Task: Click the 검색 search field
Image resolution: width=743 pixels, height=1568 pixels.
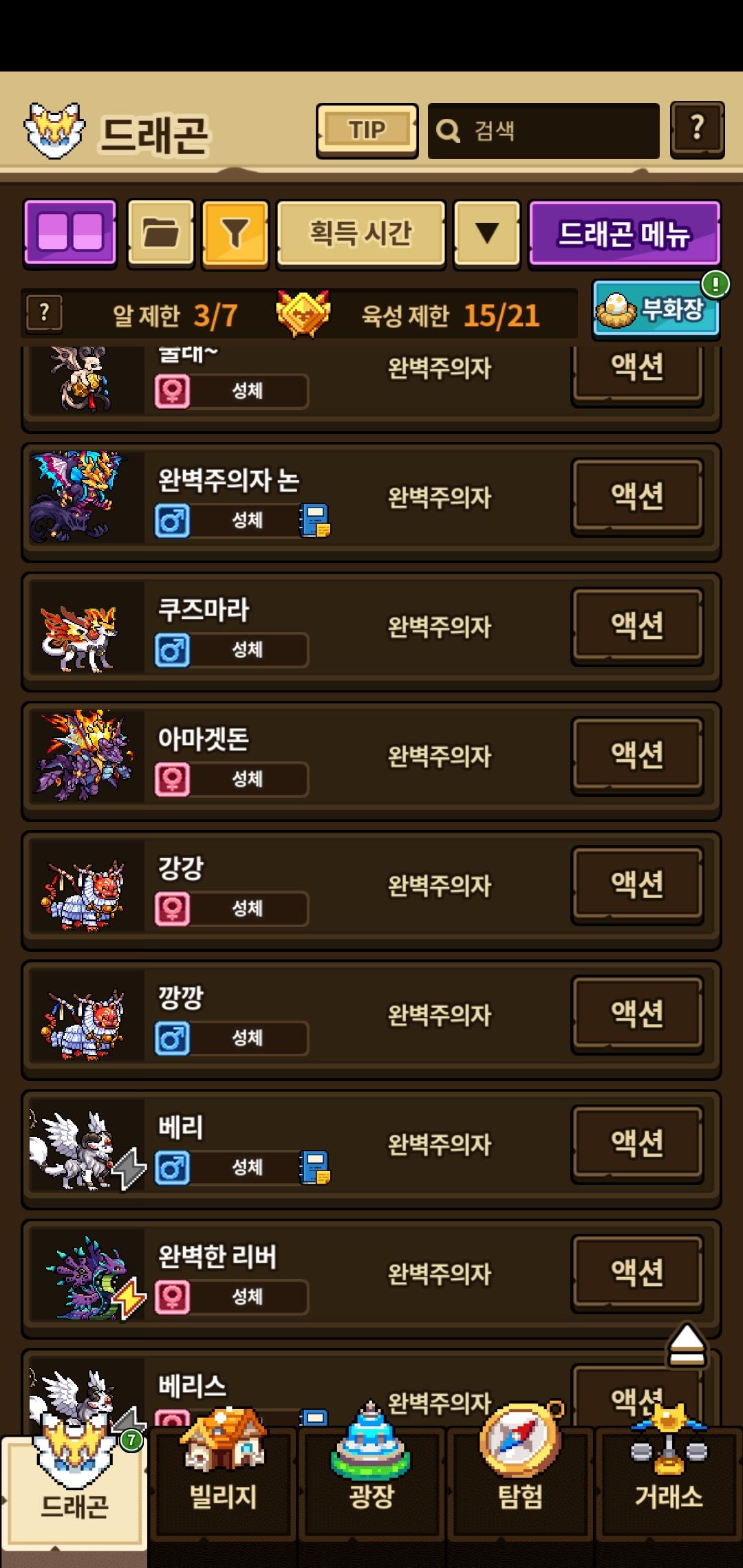Action: pyautogui.click(x=543, y=131)
